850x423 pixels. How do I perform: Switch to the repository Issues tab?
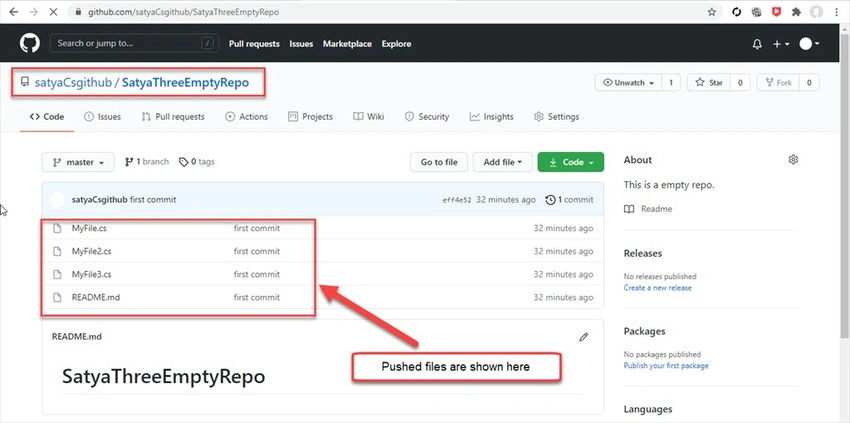pyautogui.click(x=102, y=117)
